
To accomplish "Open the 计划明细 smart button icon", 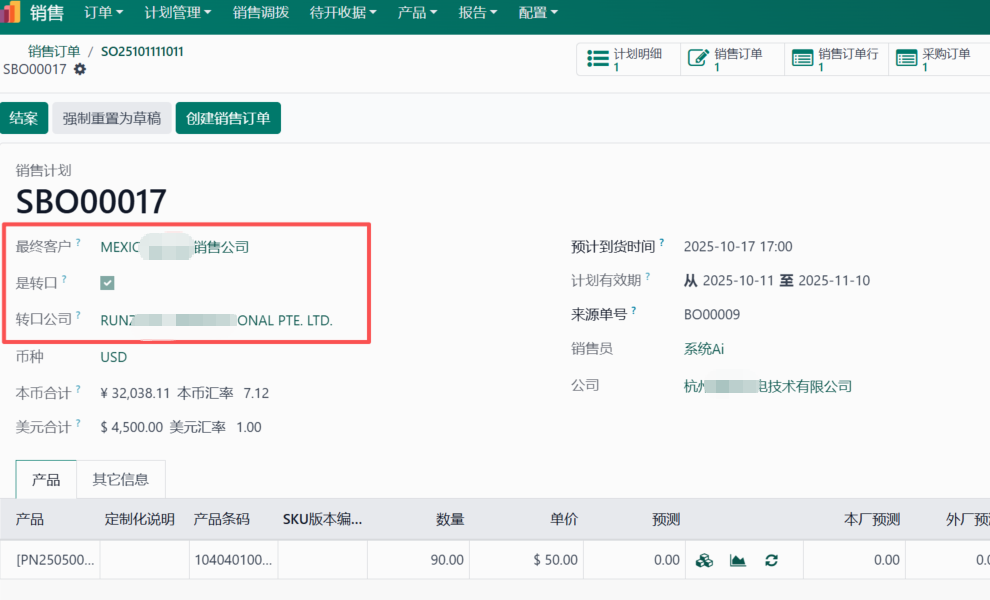I will click(x=597, y=58).
